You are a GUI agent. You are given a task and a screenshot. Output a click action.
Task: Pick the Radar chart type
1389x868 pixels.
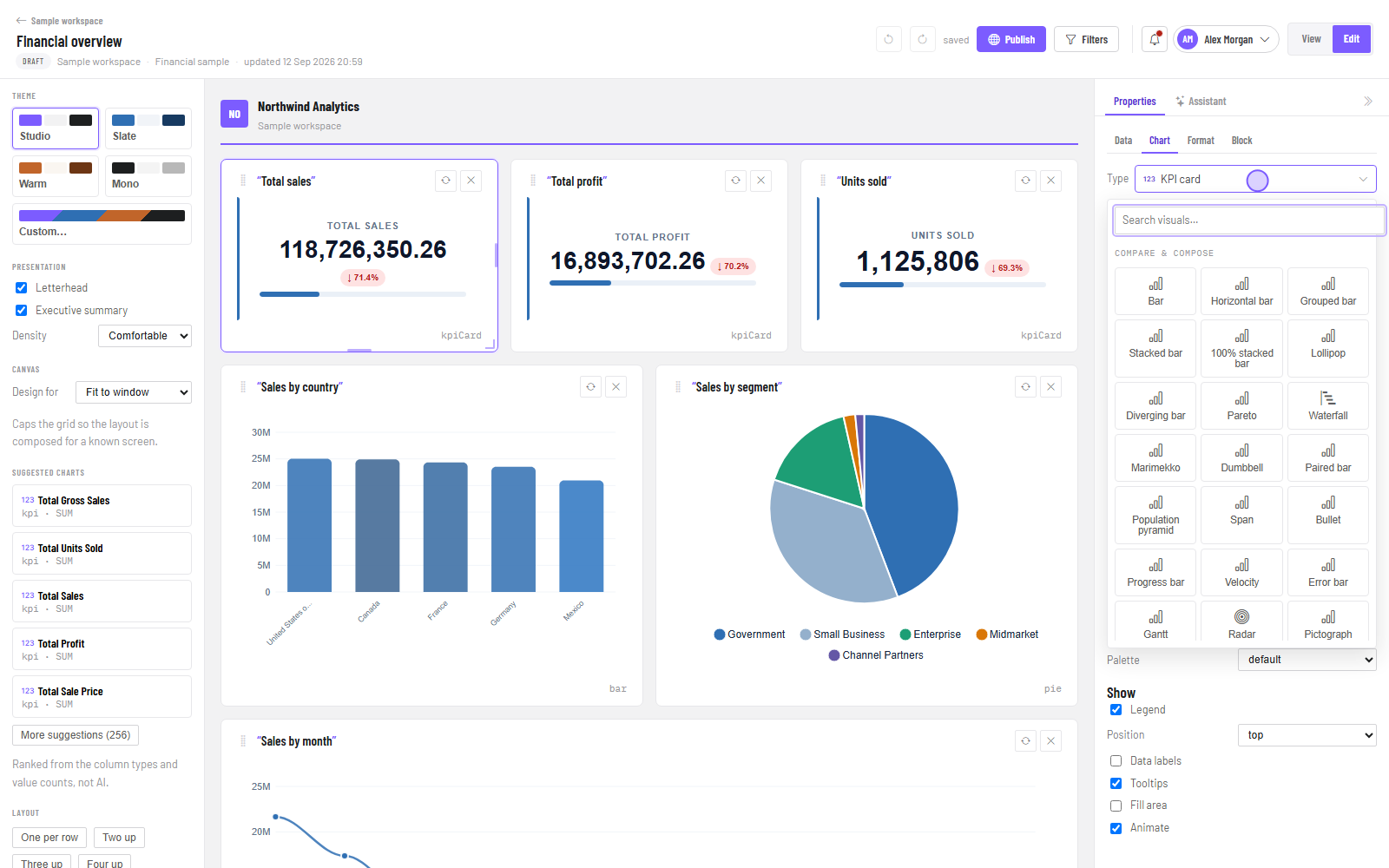[1242, 621]
